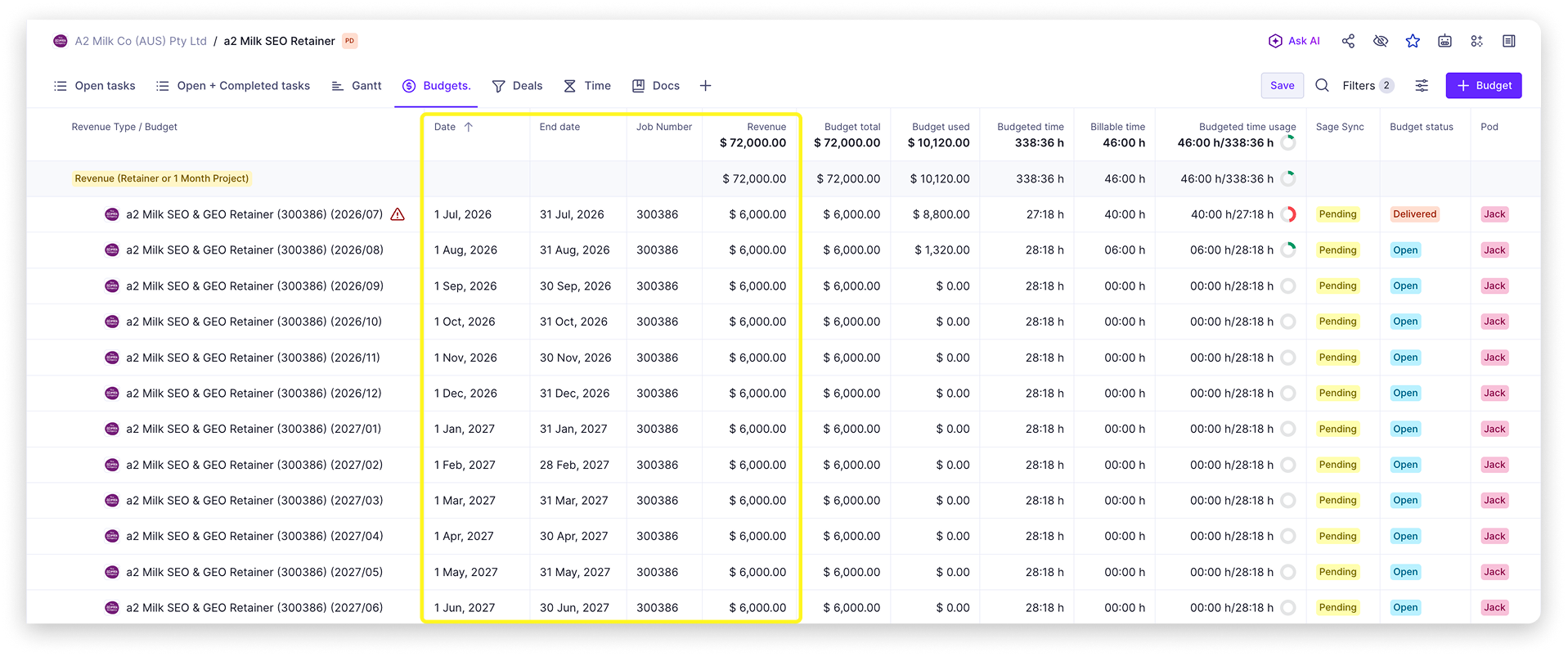Click the budget icon of 2026/12 row

(x=112, y=393)
